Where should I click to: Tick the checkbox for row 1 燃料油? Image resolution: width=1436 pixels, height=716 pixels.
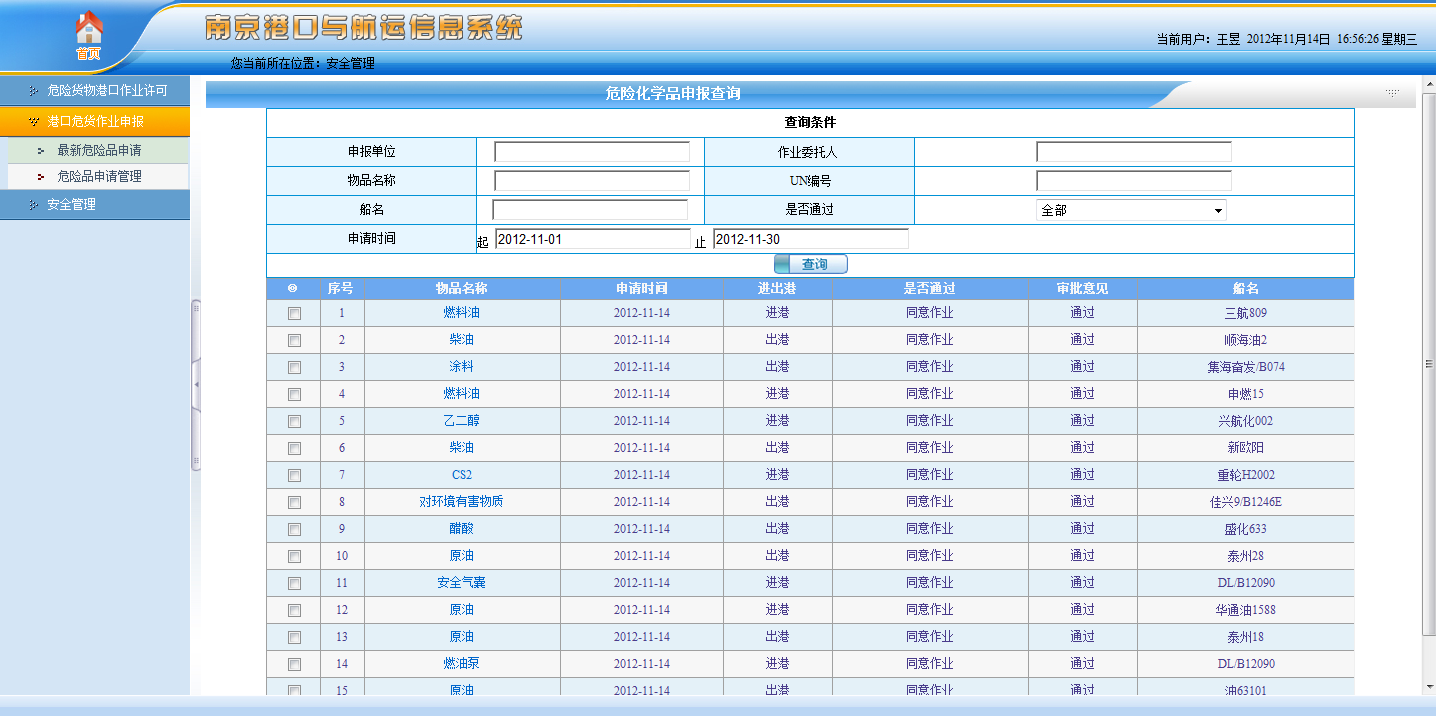point(294,313)
